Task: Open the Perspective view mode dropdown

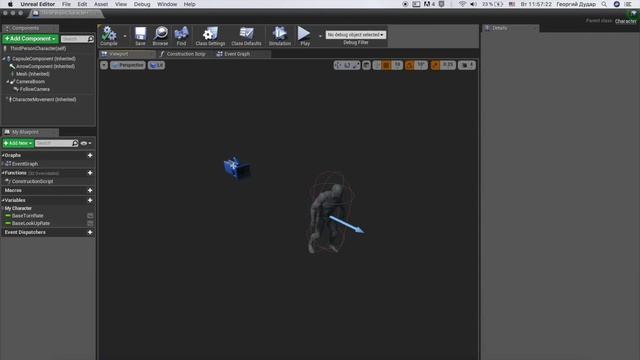Action: pos(128,65)
